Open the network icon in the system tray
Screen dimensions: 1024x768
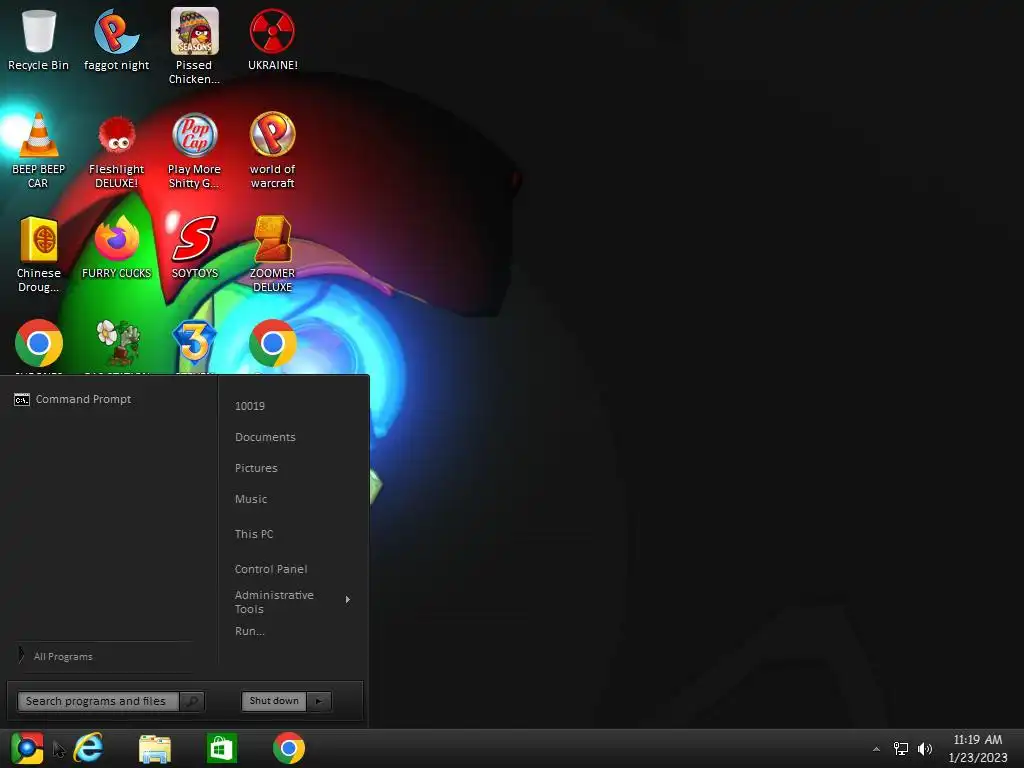(901, 748)
